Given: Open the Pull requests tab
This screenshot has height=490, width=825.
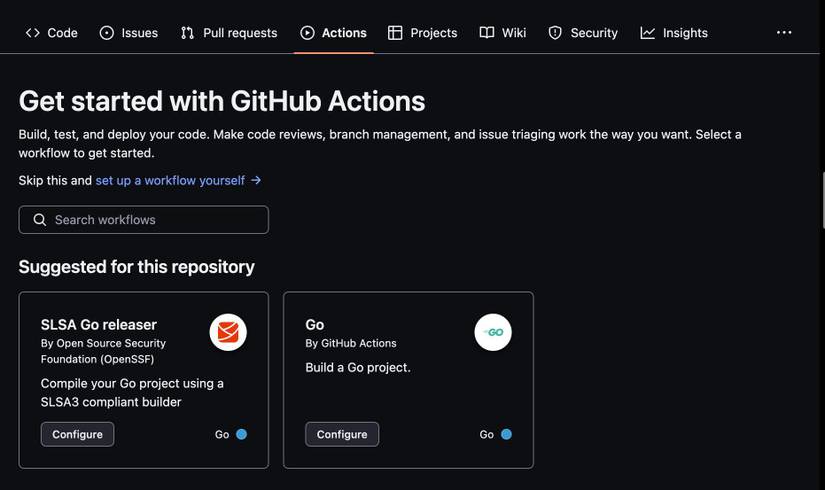Looking at the screenshot, I should coord(229,33).
